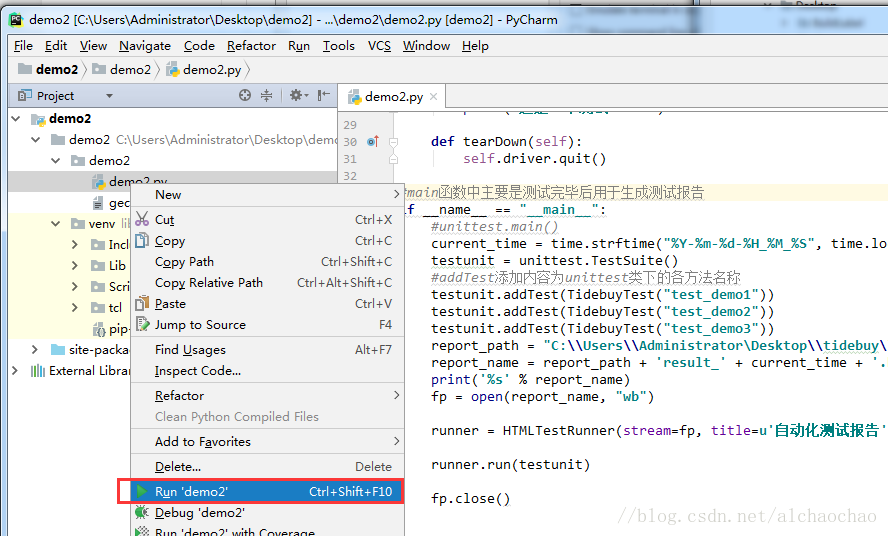Image resolution: width=888 pixels, height=536 pixels.
Task: Open the VCS menu
Action: pos(379,46)
